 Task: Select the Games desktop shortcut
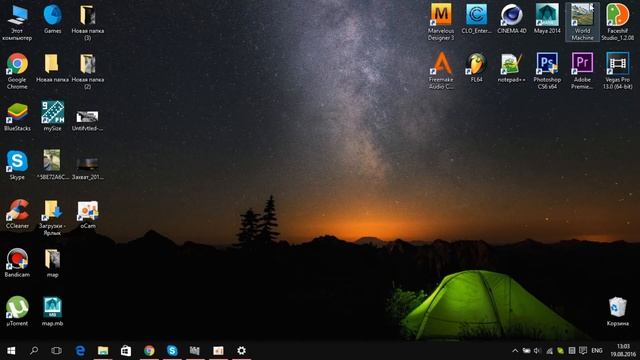pyautogui.click(x=52, y=19)
